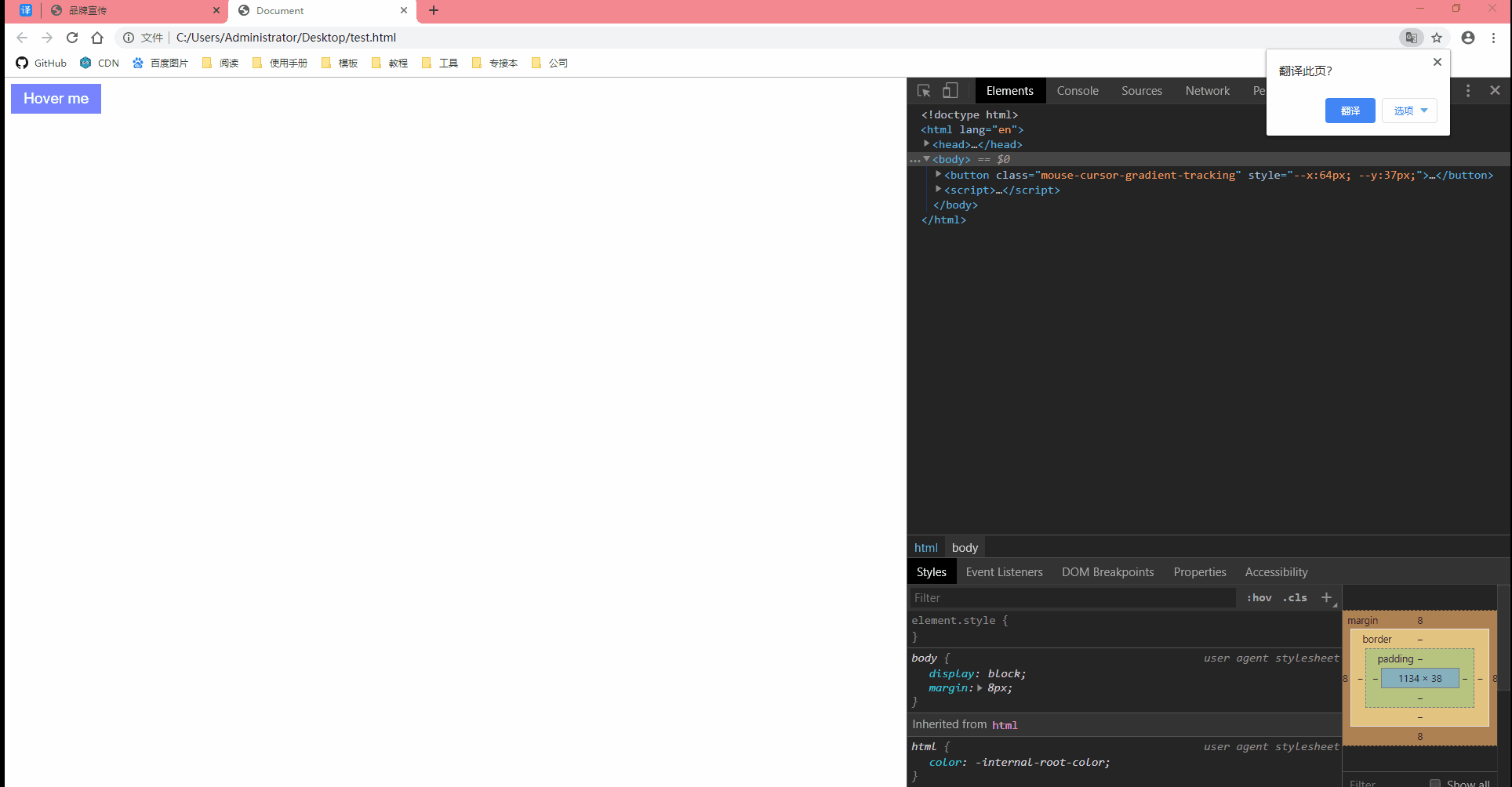This screenshot has height=787, width=1512.
Task: Close the Document tab
Action: pyautogui.click(x=404, y=10)
